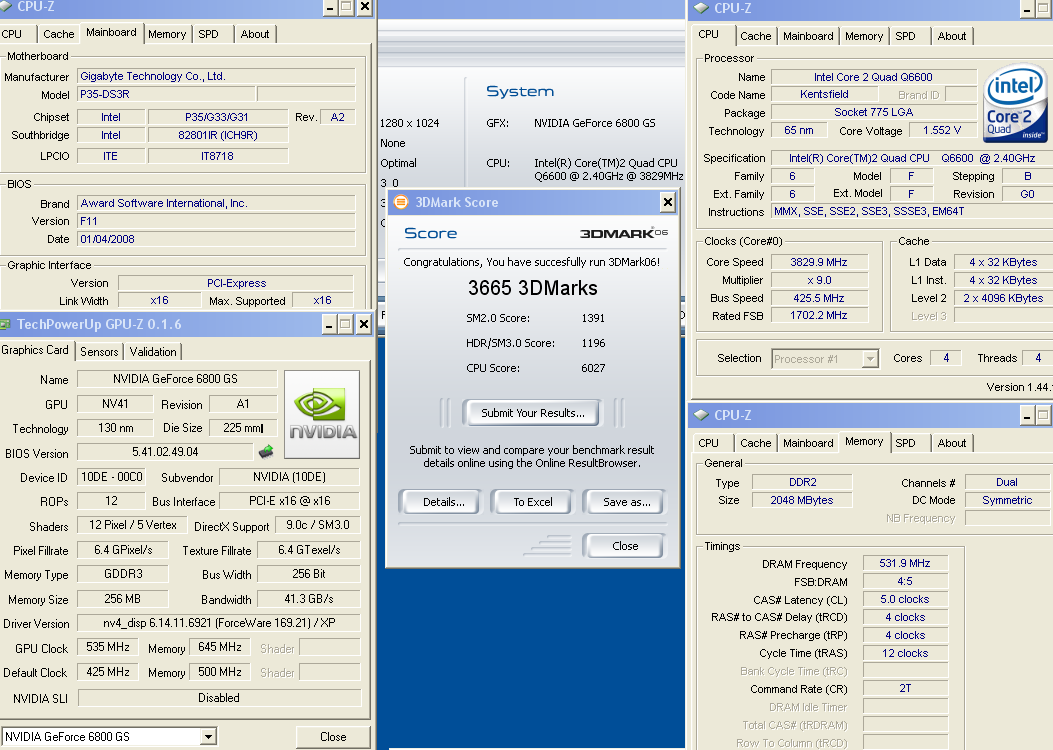
Task: Switch to the Validation tab in GPU-Z
Action: [153, 352]
